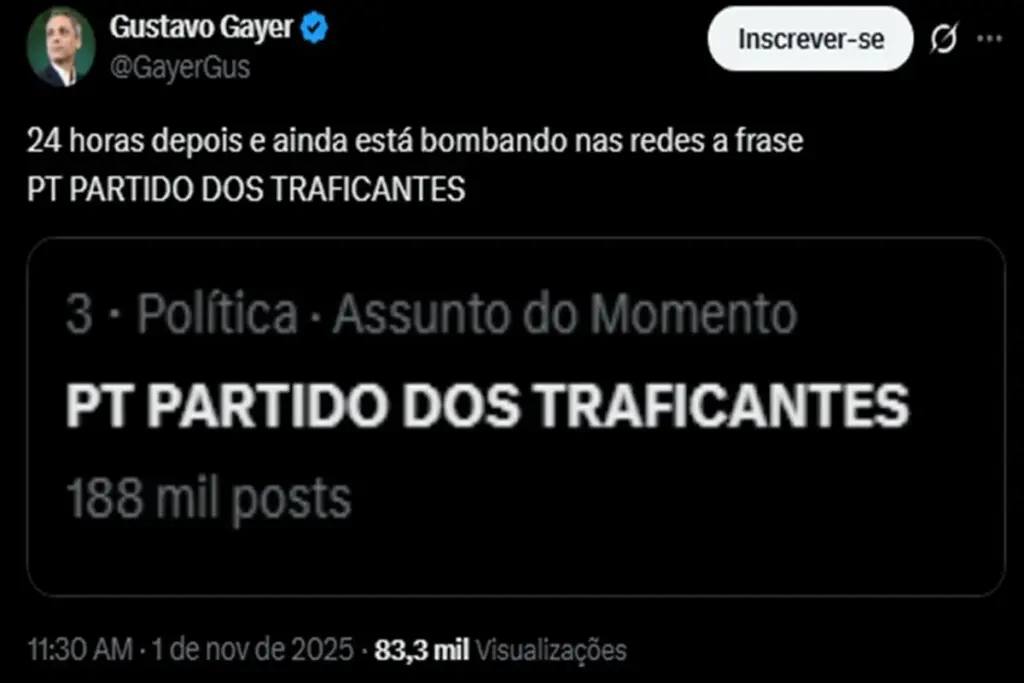1024x683 pixels.
Task: Click the Visualizações label
Action: tap(551, 650)
